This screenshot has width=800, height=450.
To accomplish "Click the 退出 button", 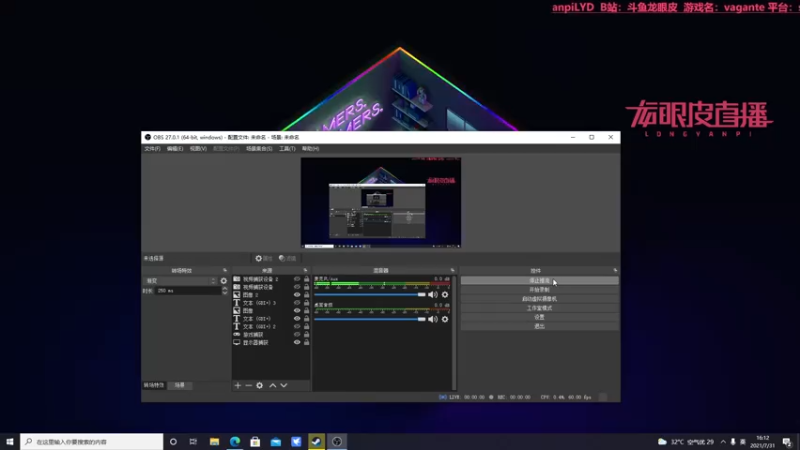I will click(x=539, y=327).
